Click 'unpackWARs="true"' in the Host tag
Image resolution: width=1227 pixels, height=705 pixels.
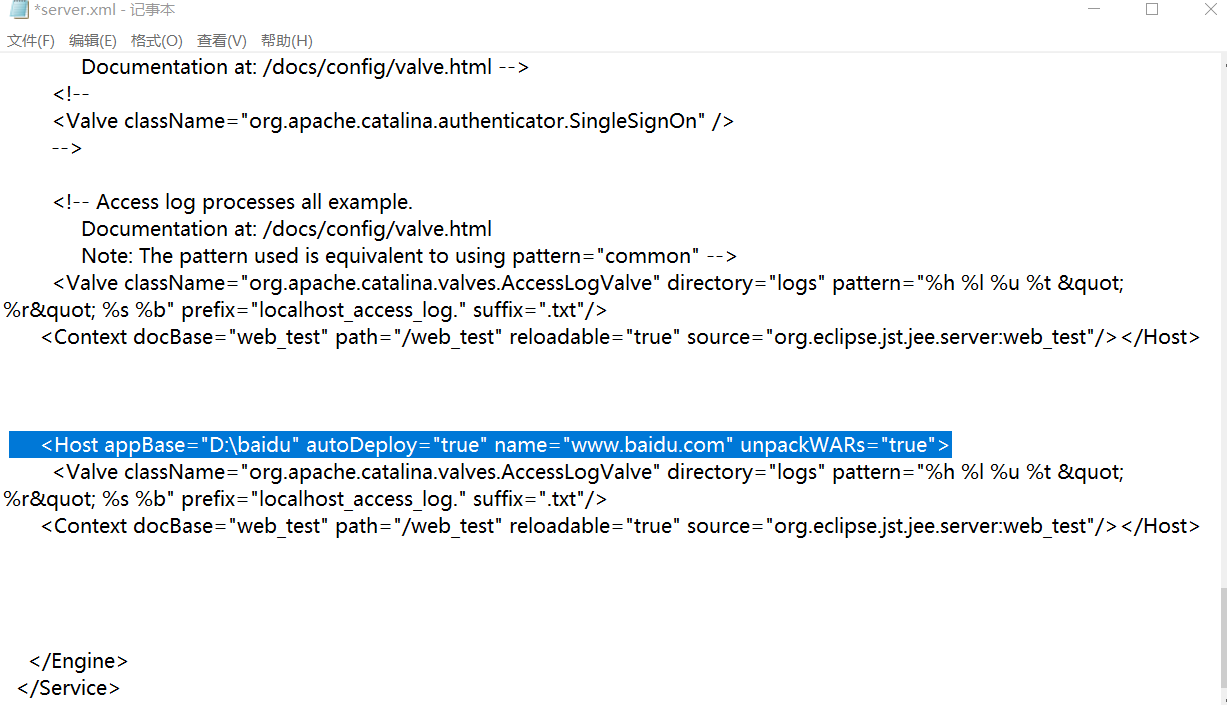click(x=839, y=445)
